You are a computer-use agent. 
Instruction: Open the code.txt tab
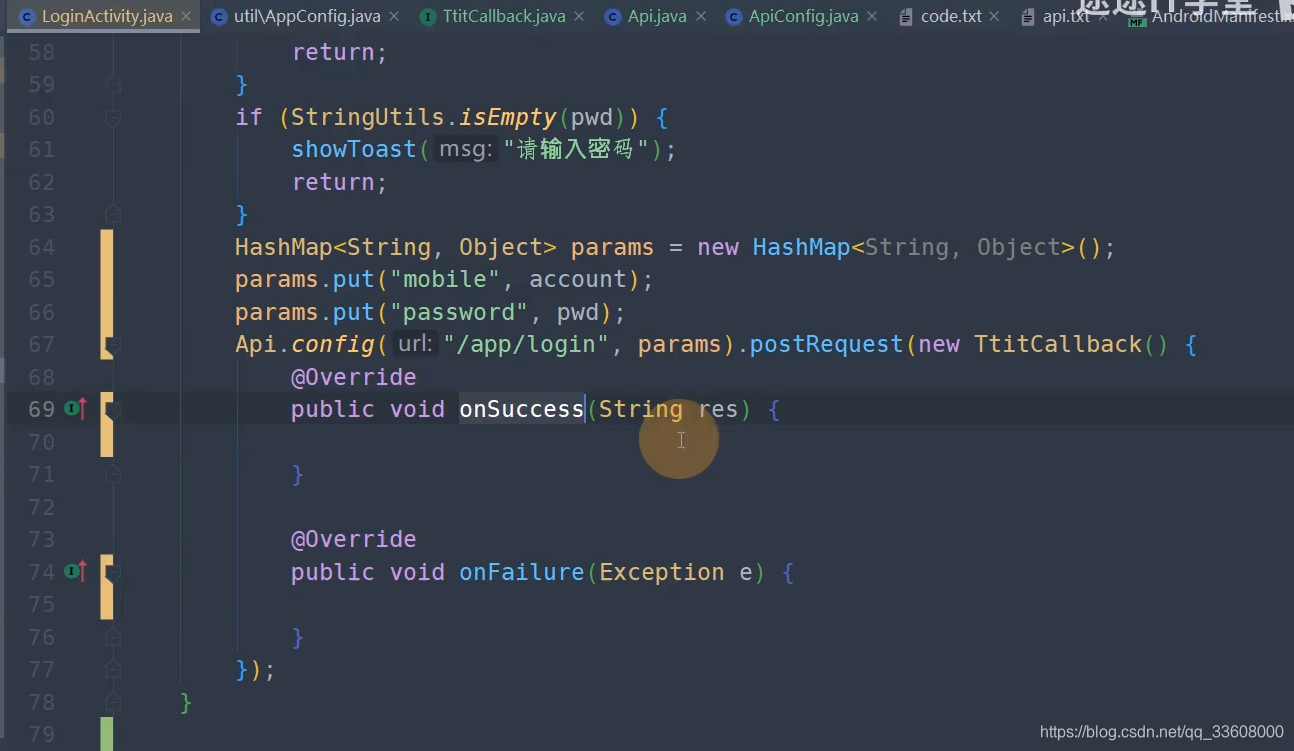point(951,17)
